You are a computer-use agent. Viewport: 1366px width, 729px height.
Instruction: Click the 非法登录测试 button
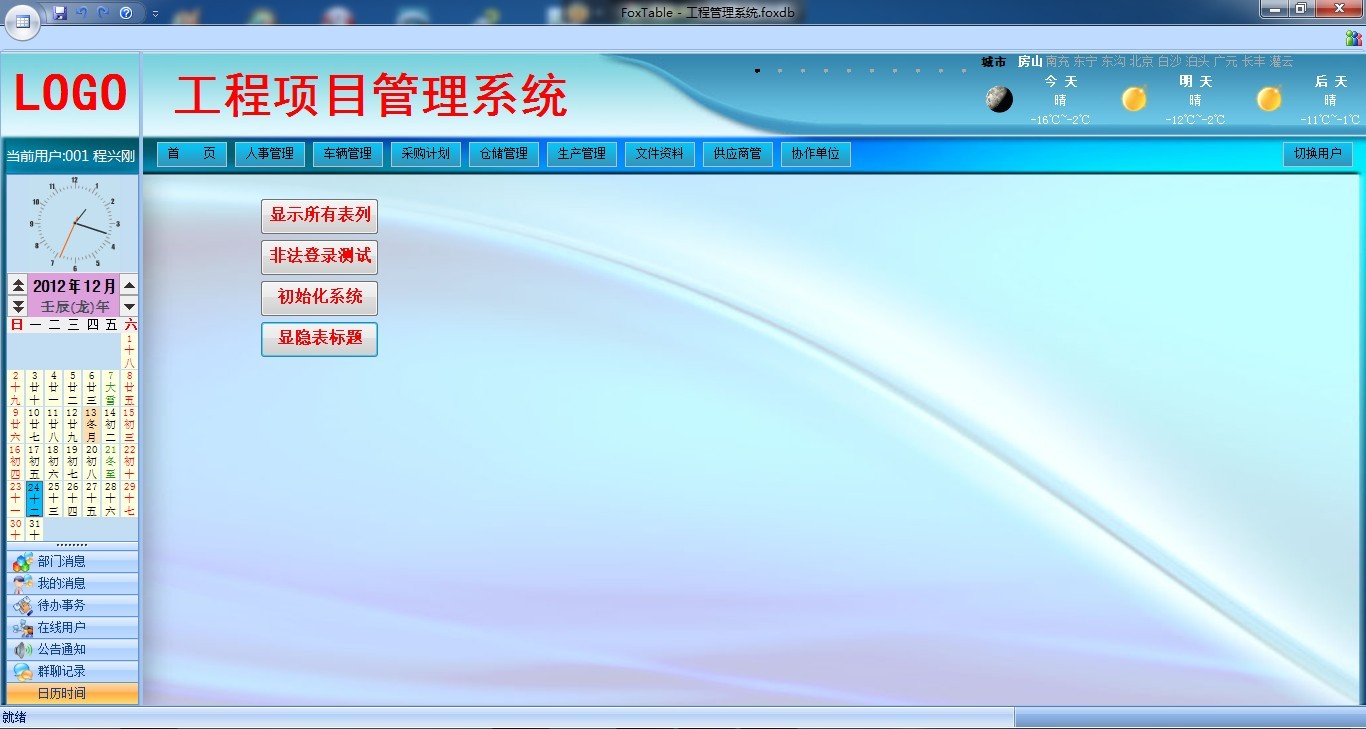(x=320, y=256)
